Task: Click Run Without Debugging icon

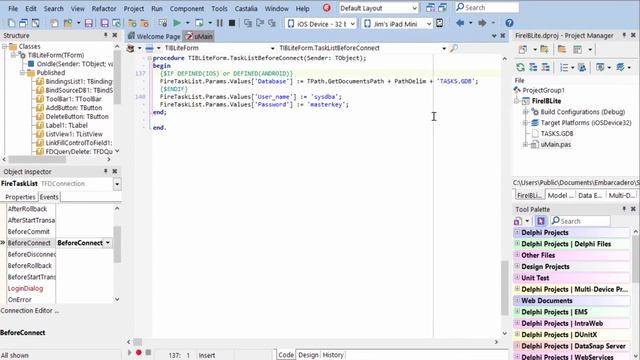Action: pyautogui.click(x=199, y=23)
